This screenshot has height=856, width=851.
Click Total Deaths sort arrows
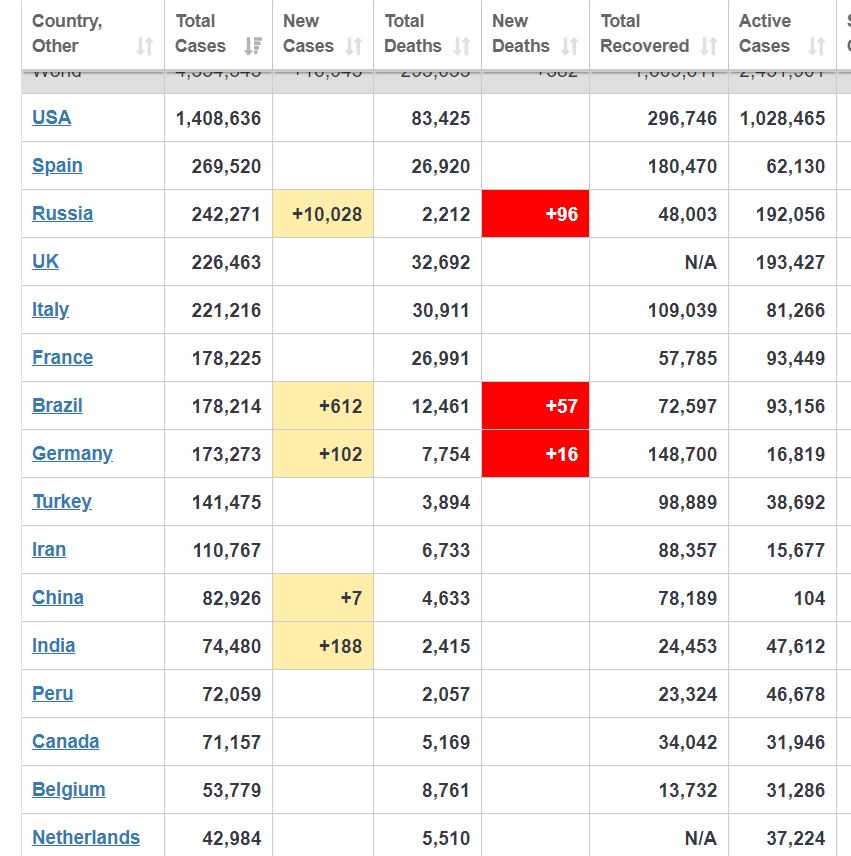coord(462,46)
